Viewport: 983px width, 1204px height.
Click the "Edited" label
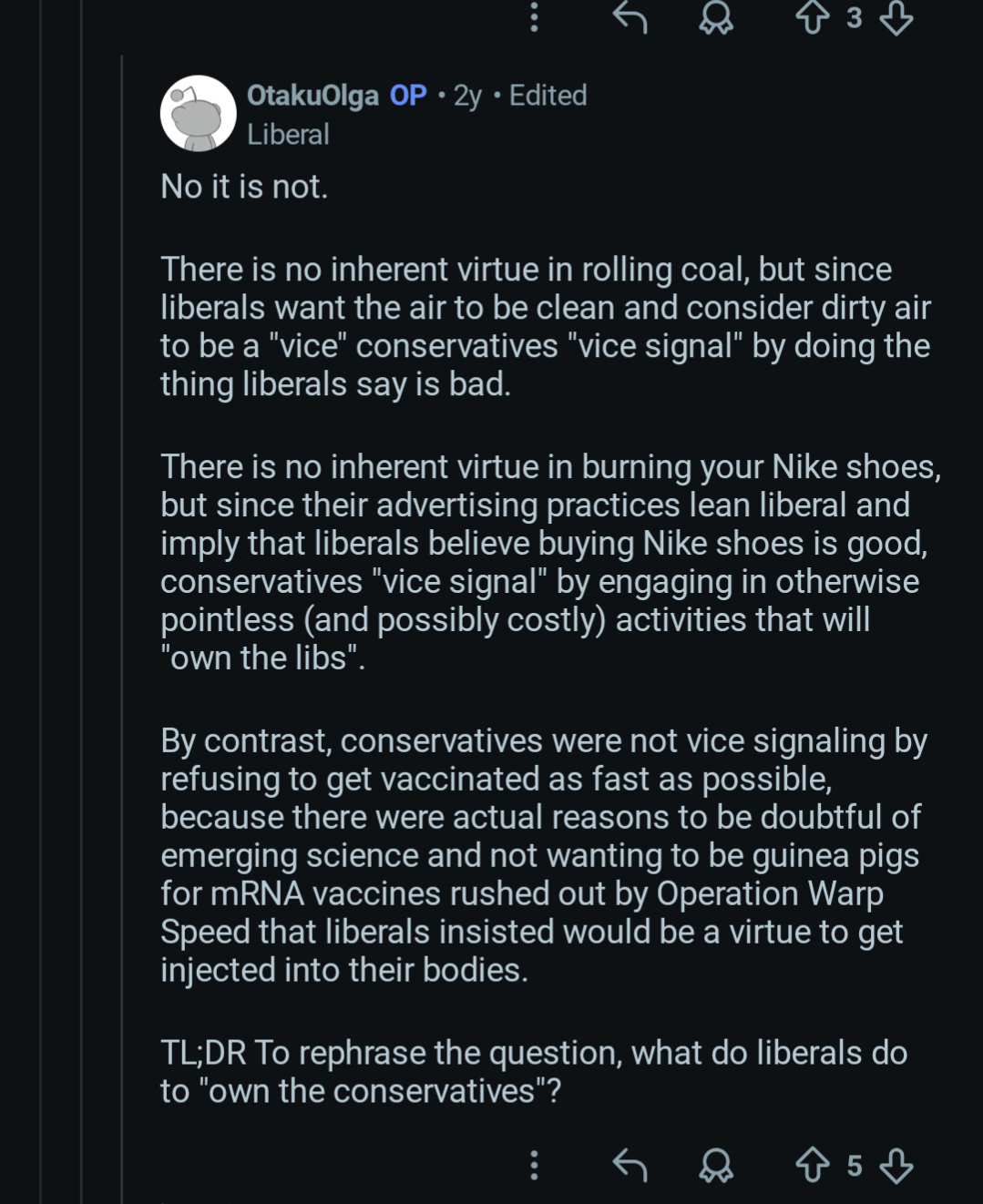tap(548, 96)
